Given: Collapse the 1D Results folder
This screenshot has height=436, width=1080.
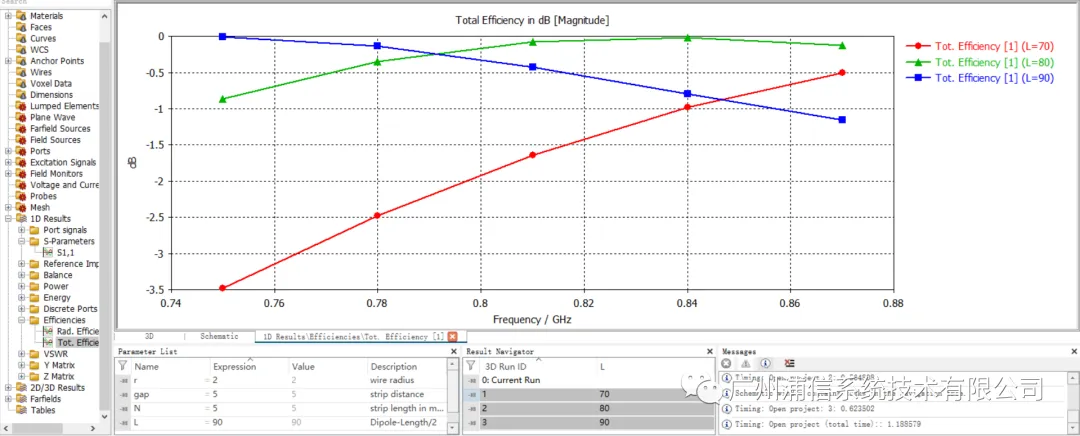Looking at the screenshot, I should click(x=8, y=218).
